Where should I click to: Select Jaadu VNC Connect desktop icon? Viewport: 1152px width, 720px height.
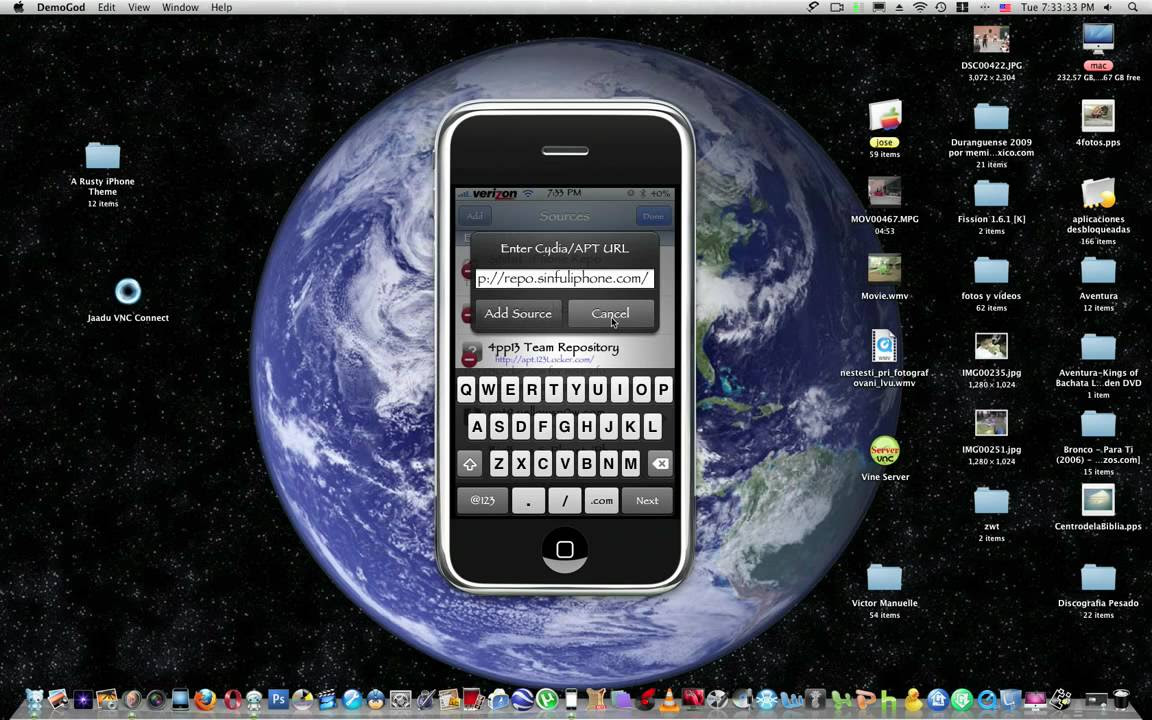(x=128, y=292)
